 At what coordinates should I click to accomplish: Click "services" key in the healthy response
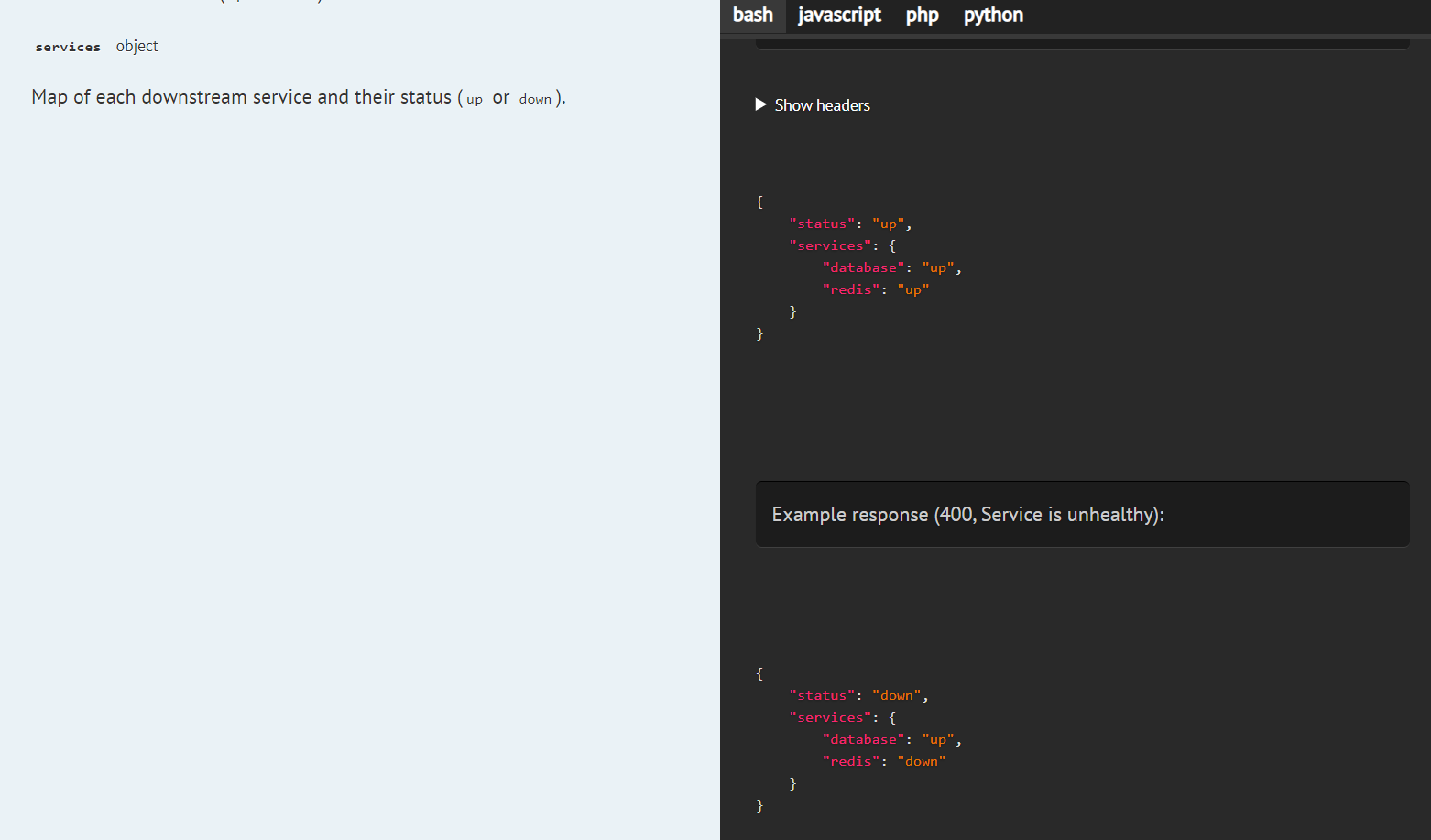830,245
